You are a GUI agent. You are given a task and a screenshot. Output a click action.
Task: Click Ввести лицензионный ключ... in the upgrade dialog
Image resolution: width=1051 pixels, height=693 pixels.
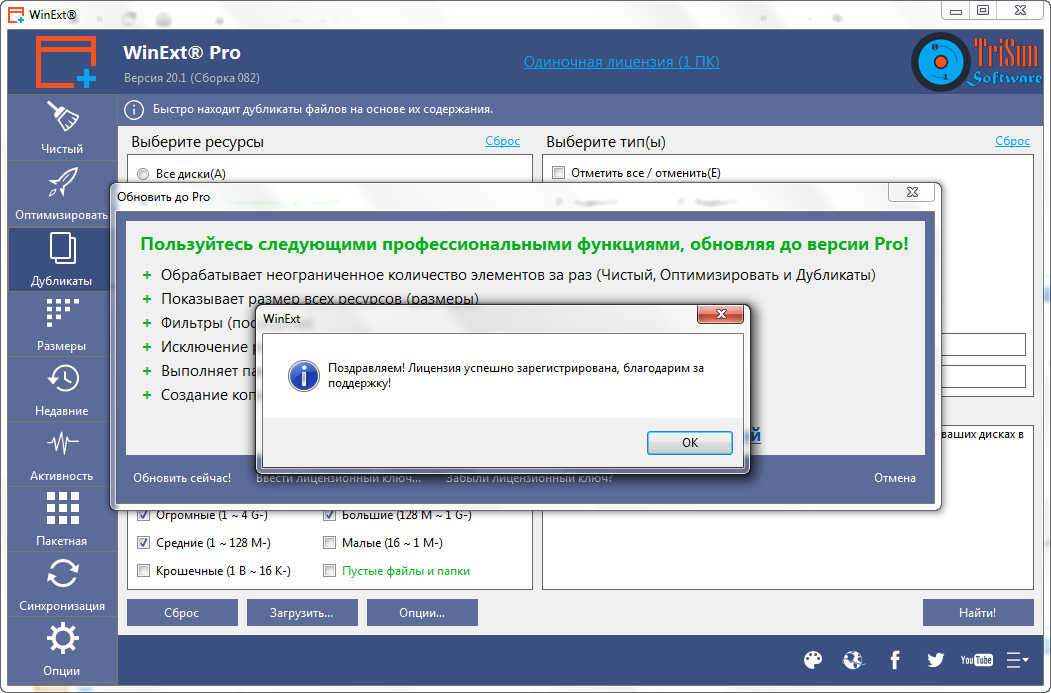point(338,478)
